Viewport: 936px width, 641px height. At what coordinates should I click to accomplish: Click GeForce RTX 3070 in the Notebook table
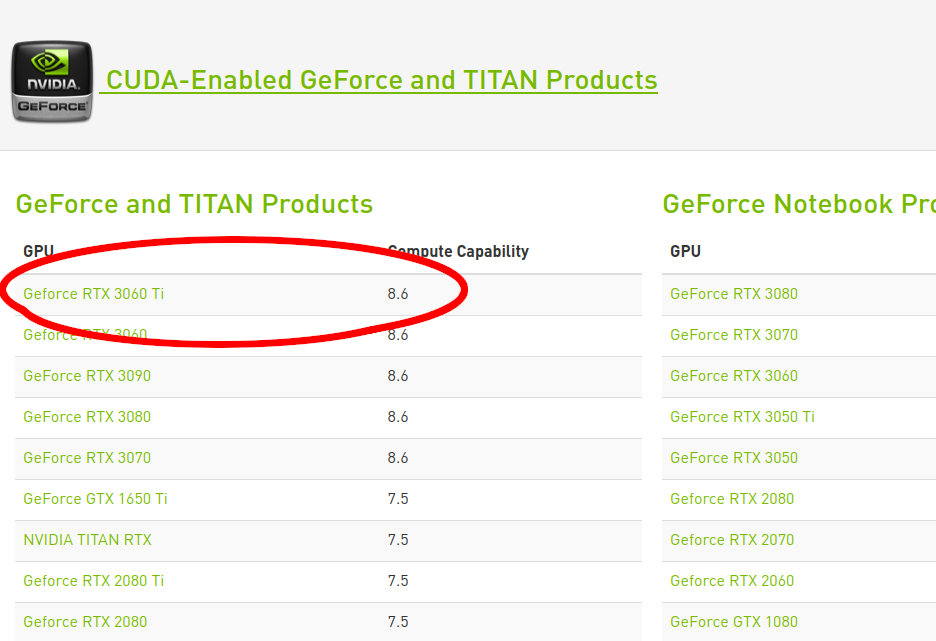point(733,335)
